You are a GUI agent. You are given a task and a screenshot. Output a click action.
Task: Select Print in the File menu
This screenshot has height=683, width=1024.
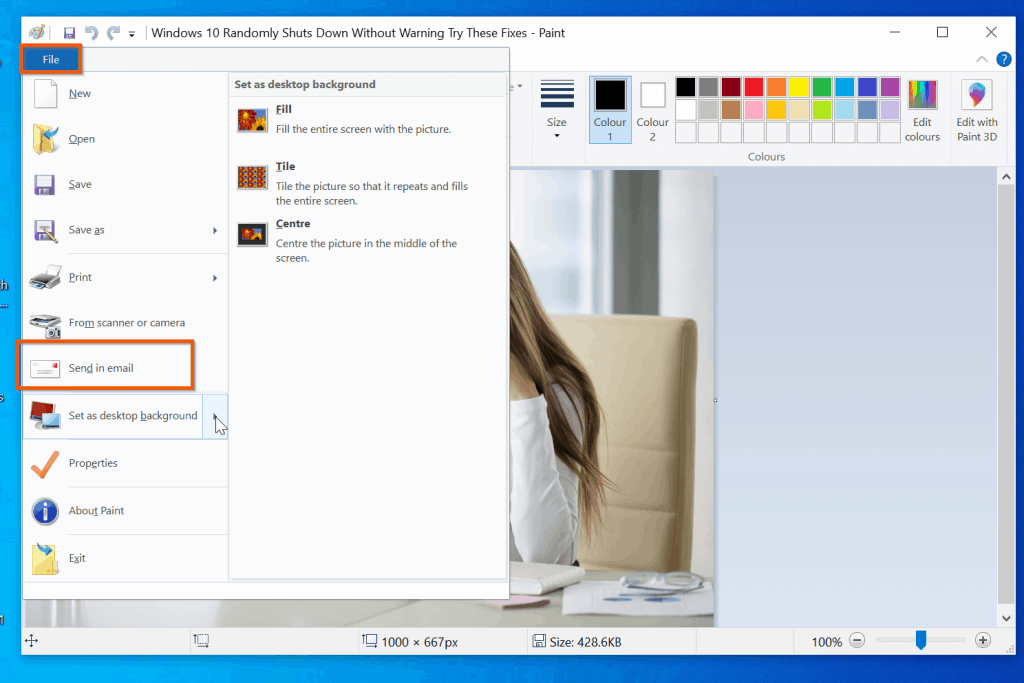point(114,277)
